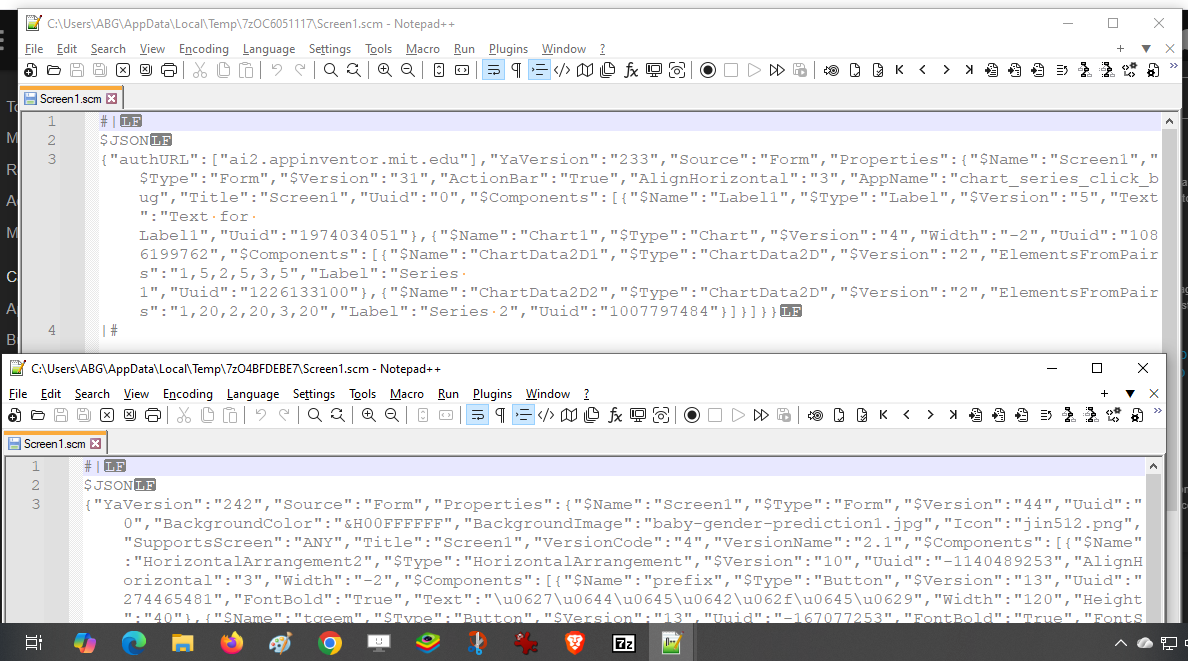The height and width of the screenshot is (661, 1188).
Task: Open Settings menu in lower window
Action: [x=314, y=393]
